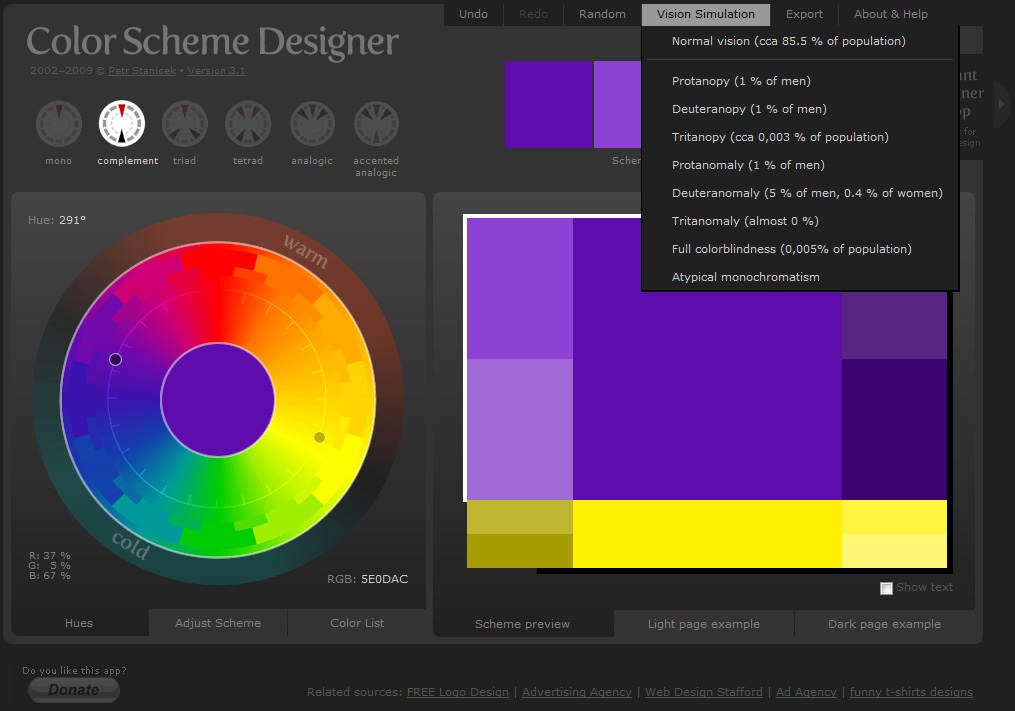
Task: Choose Full colorblindness from the menu
Action: 791,249
